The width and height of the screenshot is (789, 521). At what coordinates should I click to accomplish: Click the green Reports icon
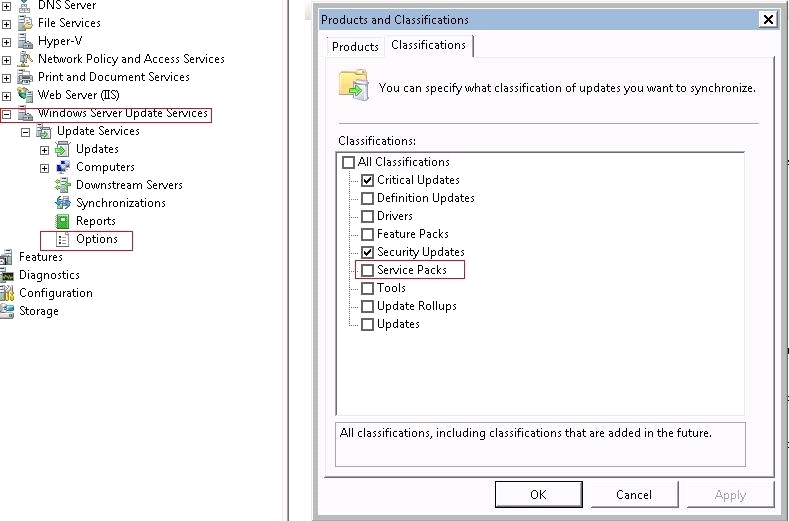[x=62, y=221]
